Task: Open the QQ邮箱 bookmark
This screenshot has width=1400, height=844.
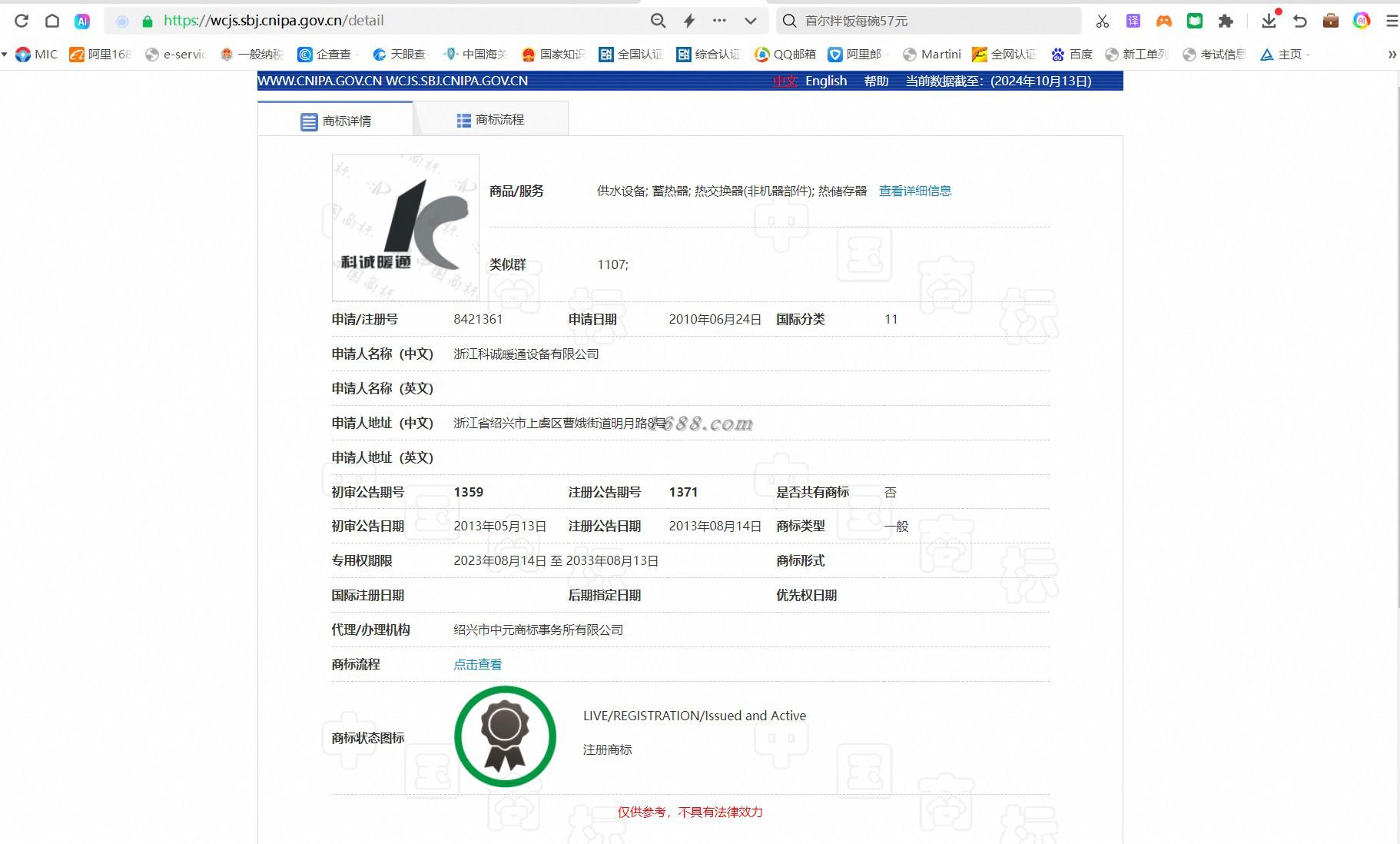Action: click(785, 54)
